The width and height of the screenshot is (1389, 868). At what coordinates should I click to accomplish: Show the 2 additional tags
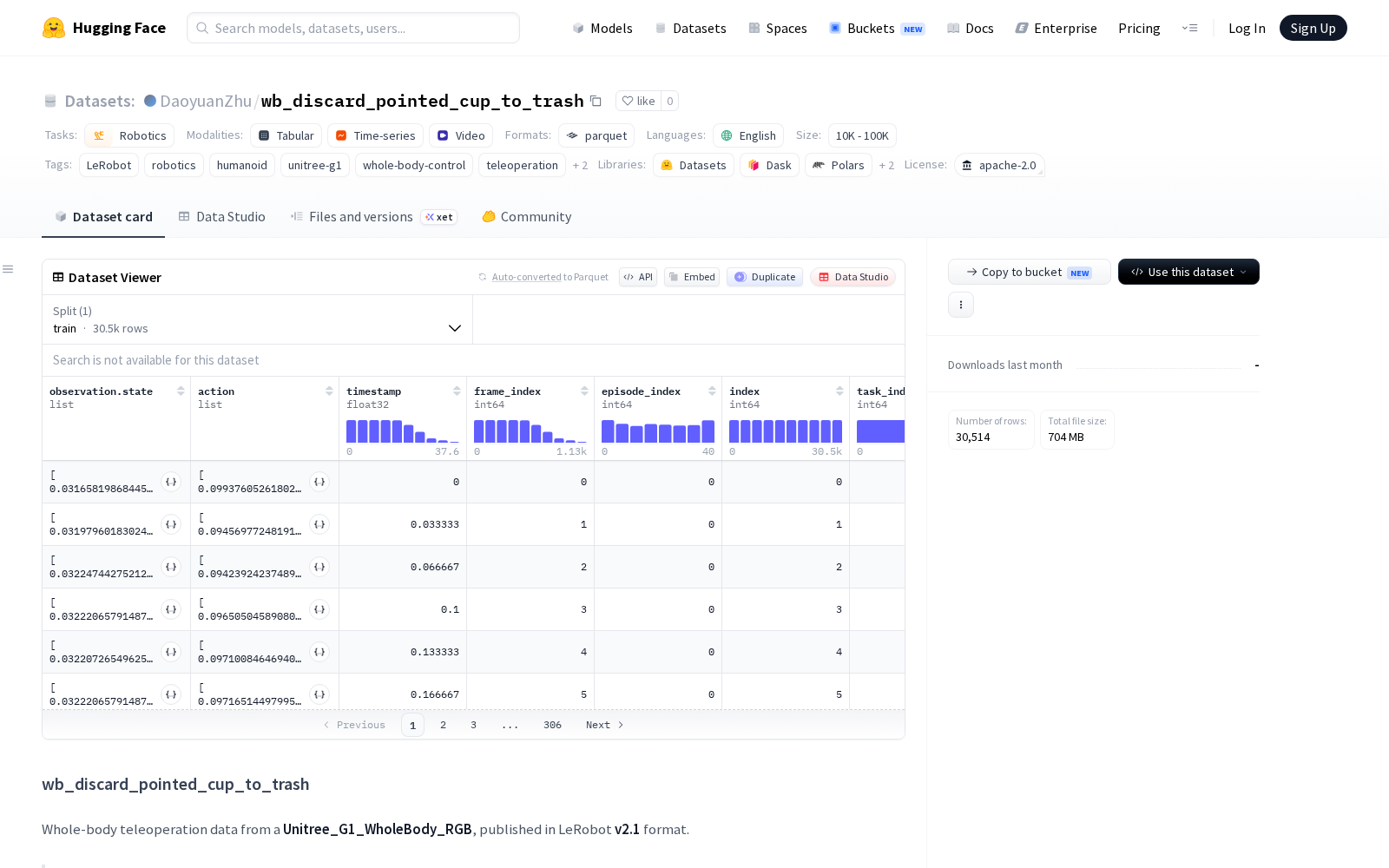pos(580,165)
